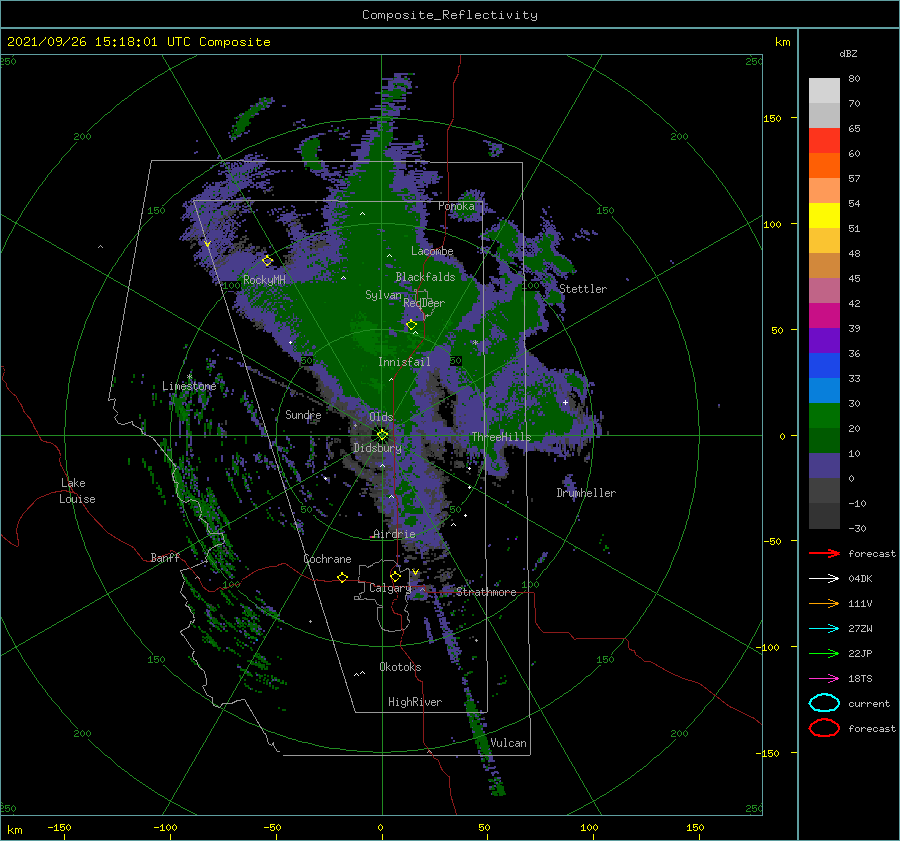Screen dimensions: 900x841
Task: Click the 18TS legend text
Action: [x=860, y=679]
